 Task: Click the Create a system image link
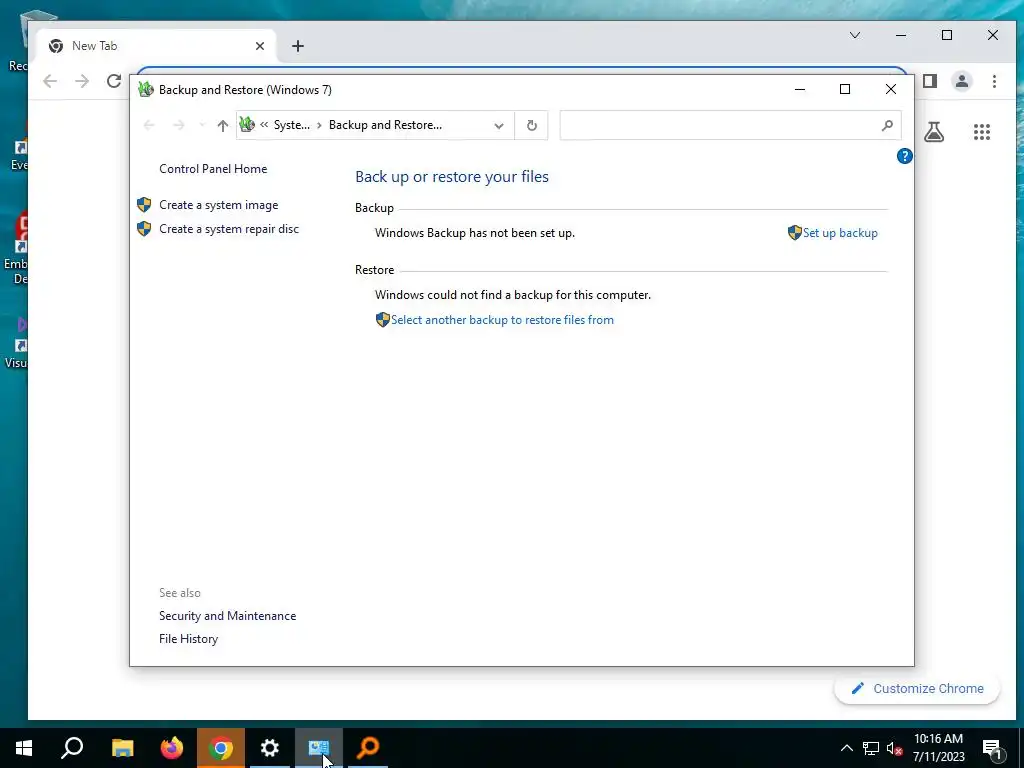tap(219, 205)
